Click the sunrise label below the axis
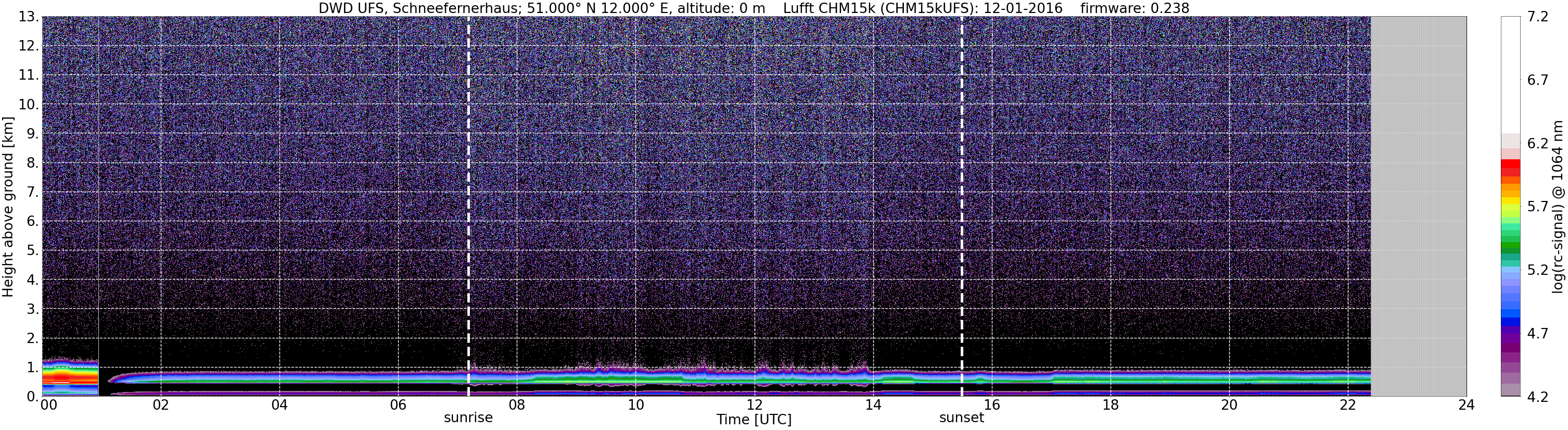 point(468,418)
